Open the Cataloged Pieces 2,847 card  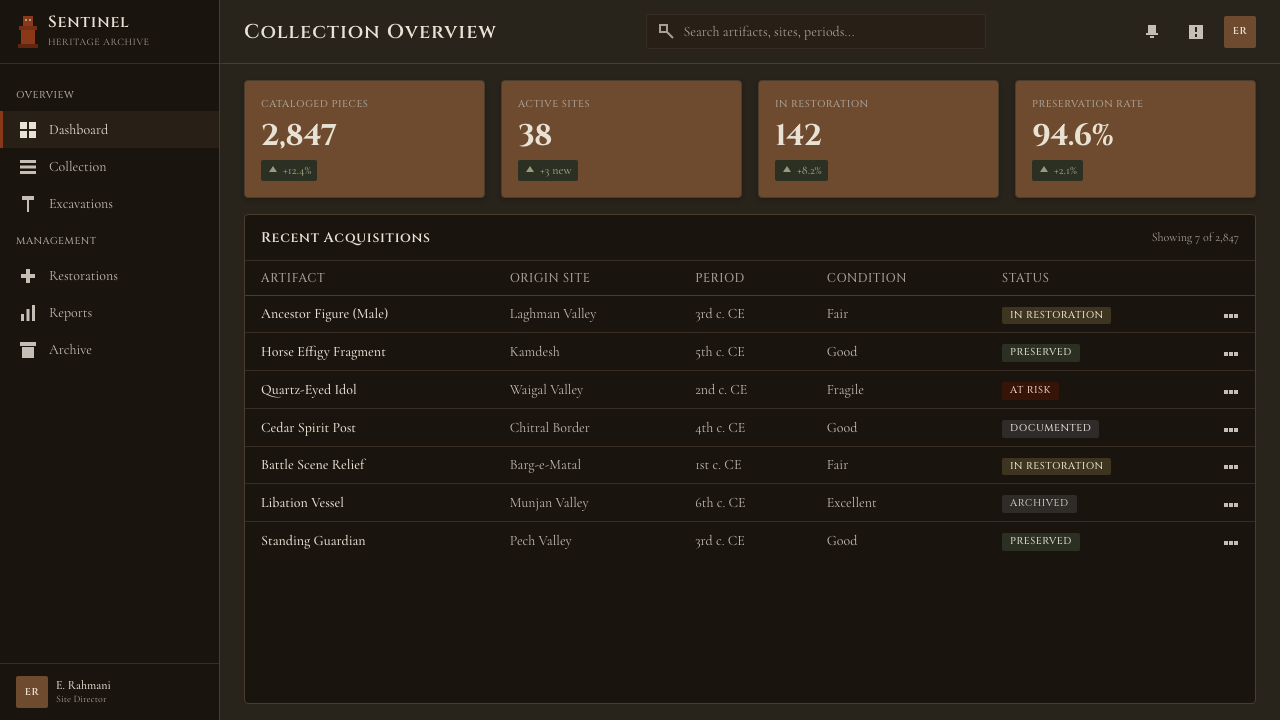tap(364, 139)
